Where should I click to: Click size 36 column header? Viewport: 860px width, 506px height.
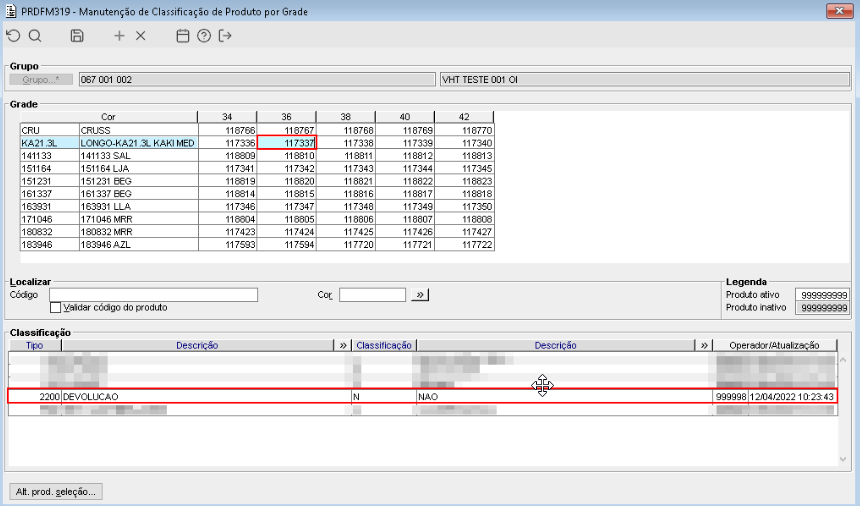[286, 117]
